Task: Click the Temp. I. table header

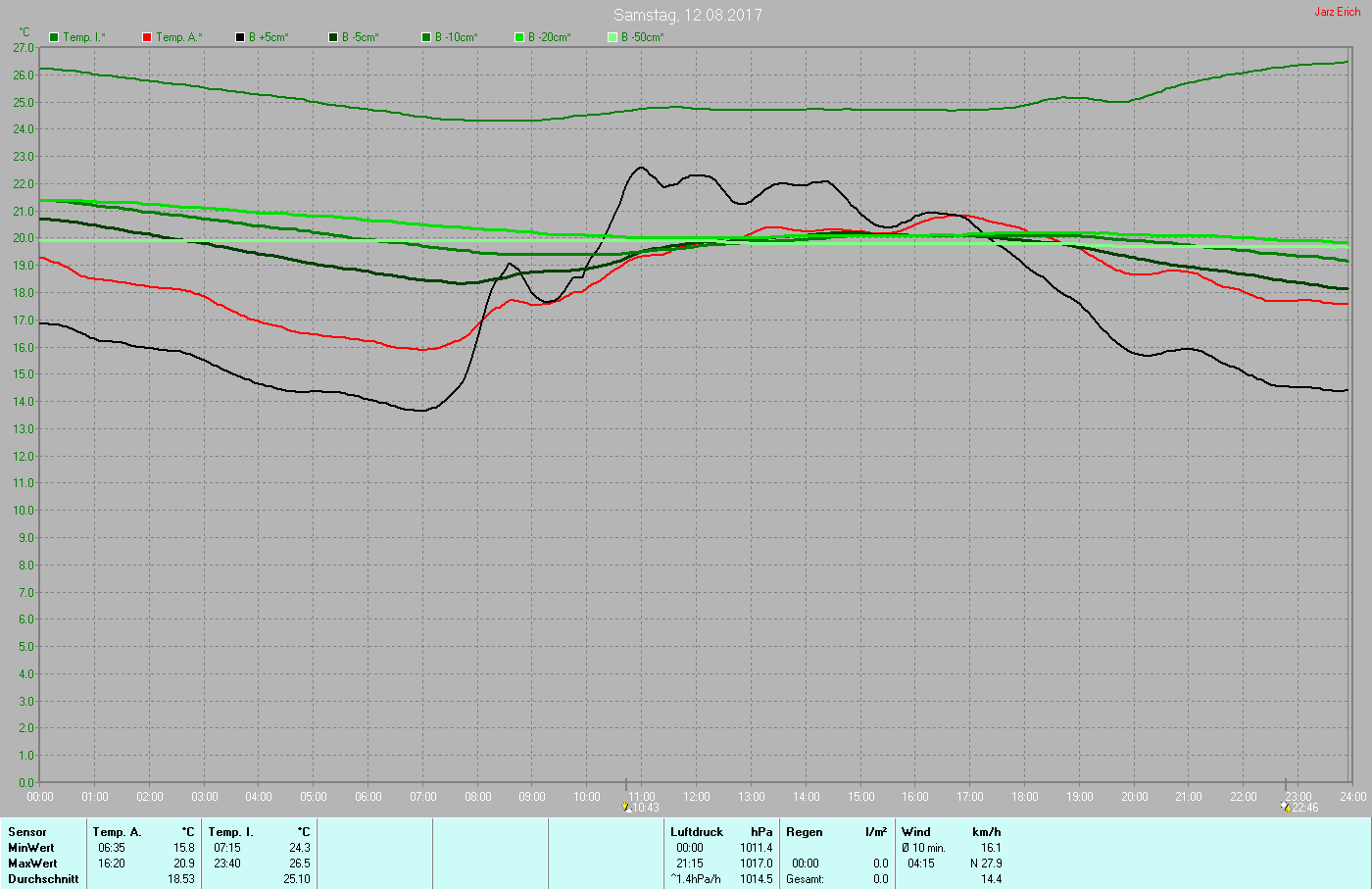Action: [x=230, y=832]
